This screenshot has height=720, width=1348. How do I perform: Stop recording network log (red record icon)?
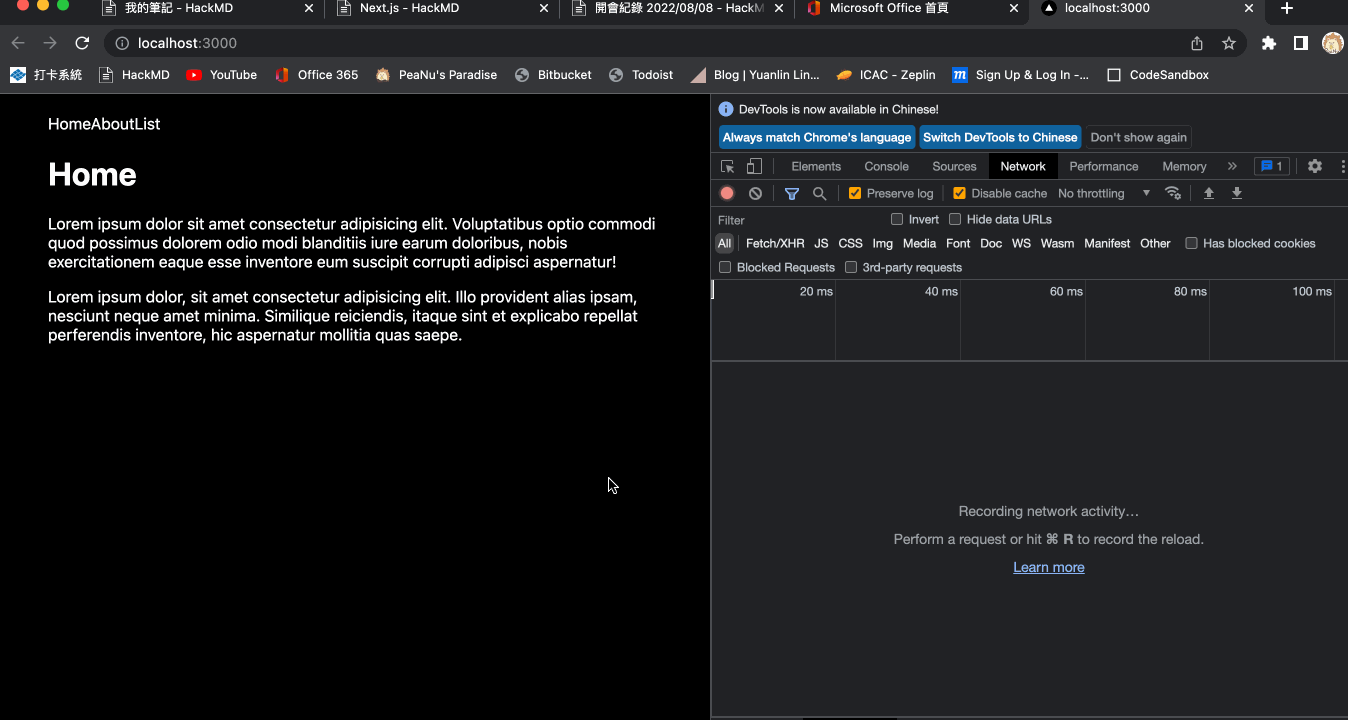pos(727,193)
